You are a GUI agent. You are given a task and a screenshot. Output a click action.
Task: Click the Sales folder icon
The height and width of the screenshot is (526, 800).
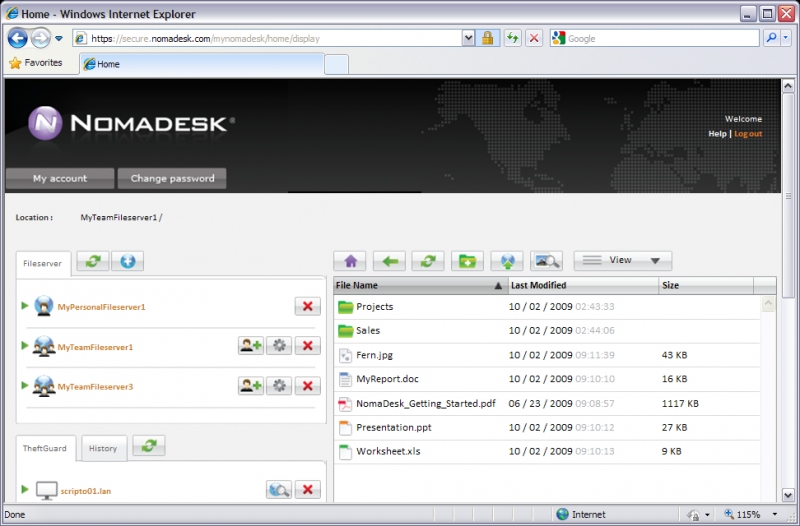345,331
